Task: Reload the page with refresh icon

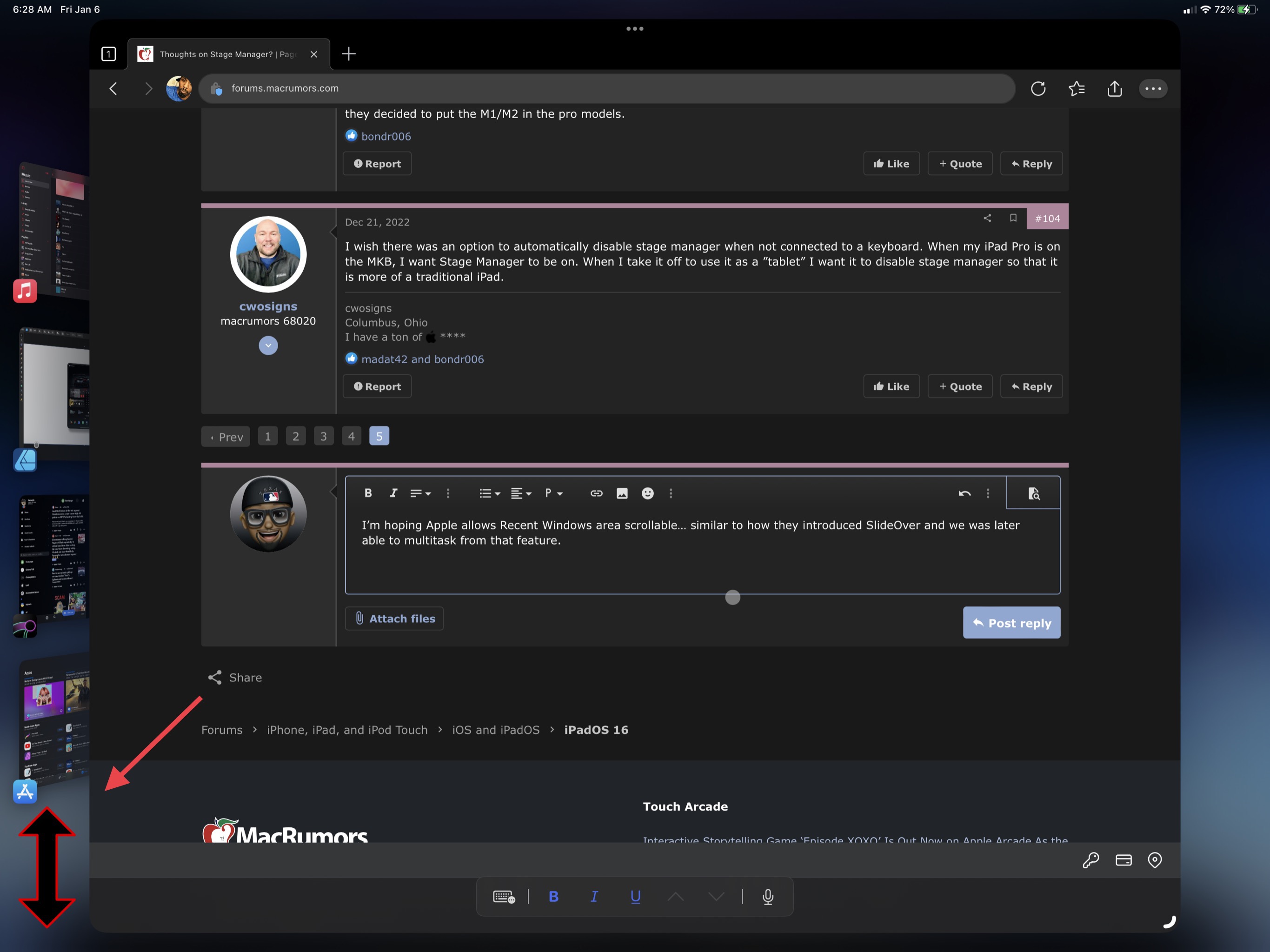Action: 1037,88
